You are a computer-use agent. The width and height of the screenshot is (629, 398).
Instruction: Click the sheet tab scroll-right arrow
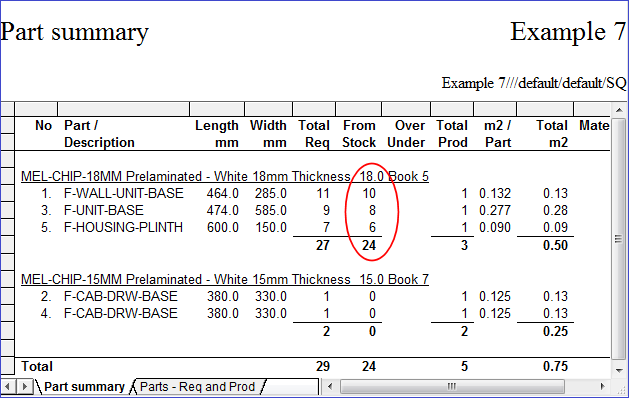pyautogui.click(x=24, y=387)
